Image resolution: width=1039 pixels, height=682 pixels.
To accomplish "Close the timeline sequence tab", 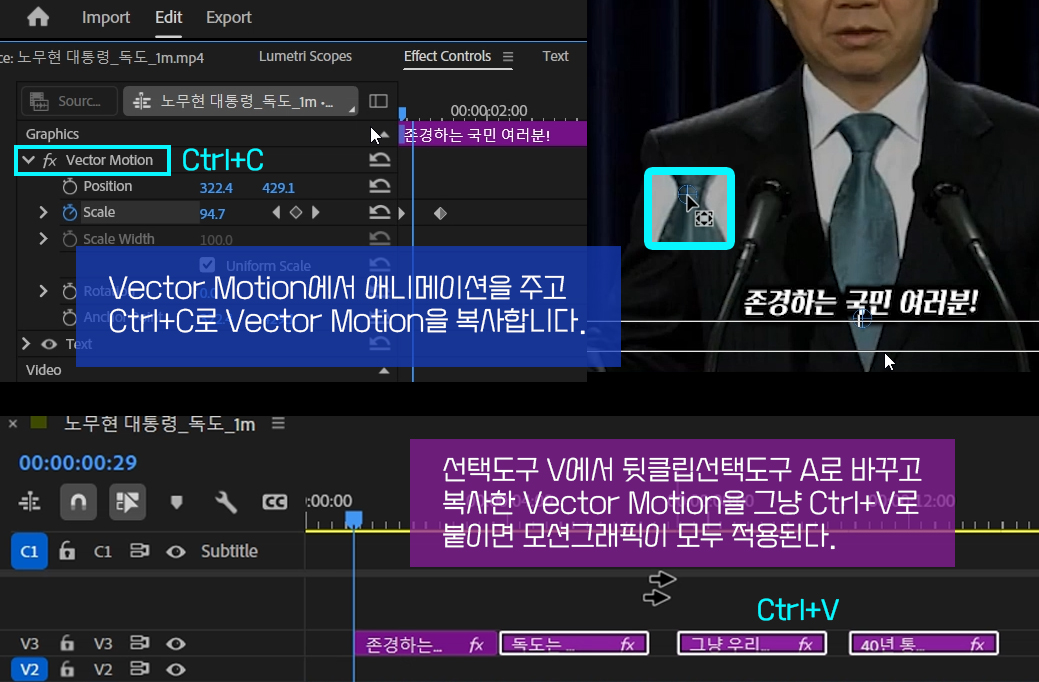I will pos(13,424).
